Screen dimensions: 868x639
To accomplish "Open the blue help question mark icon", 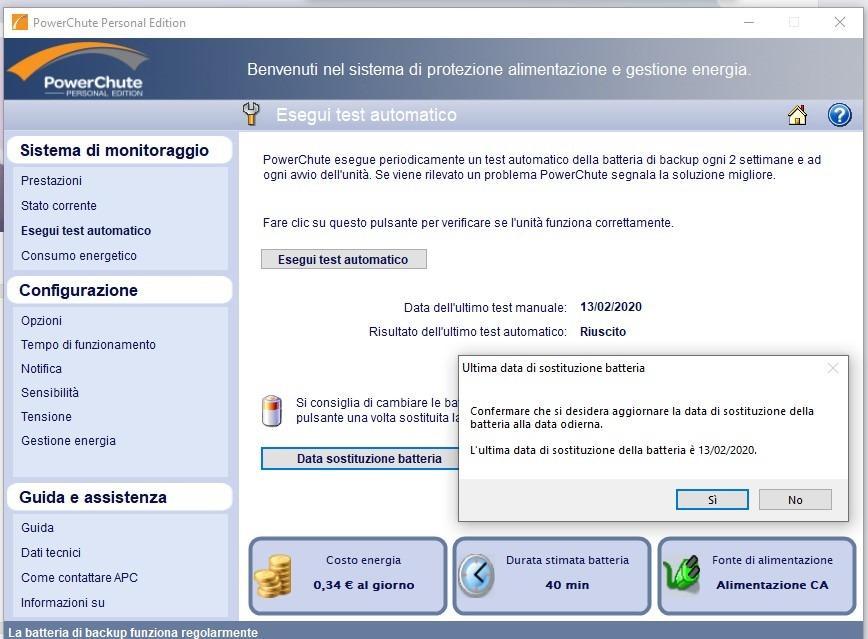I will tap(839, 115).
